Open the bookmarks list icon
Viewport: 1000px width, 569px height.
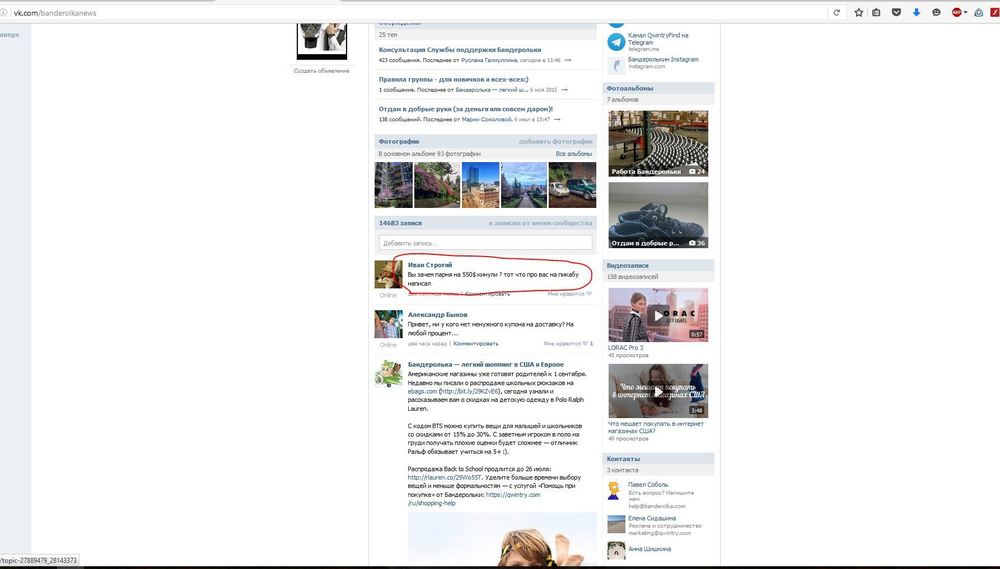(877, 12)
